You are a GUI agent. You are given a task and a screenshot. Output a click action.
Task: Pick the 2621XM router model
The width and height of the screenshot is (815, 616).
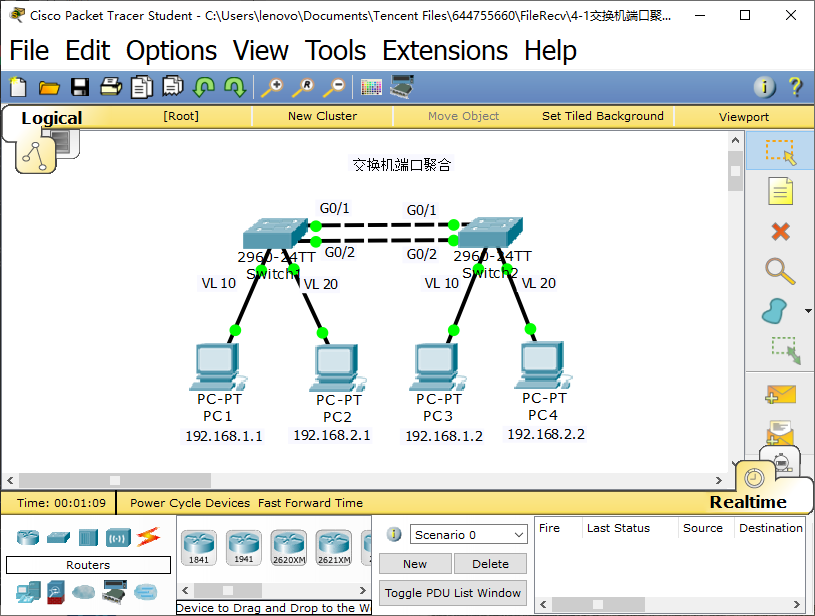[334, 547]
